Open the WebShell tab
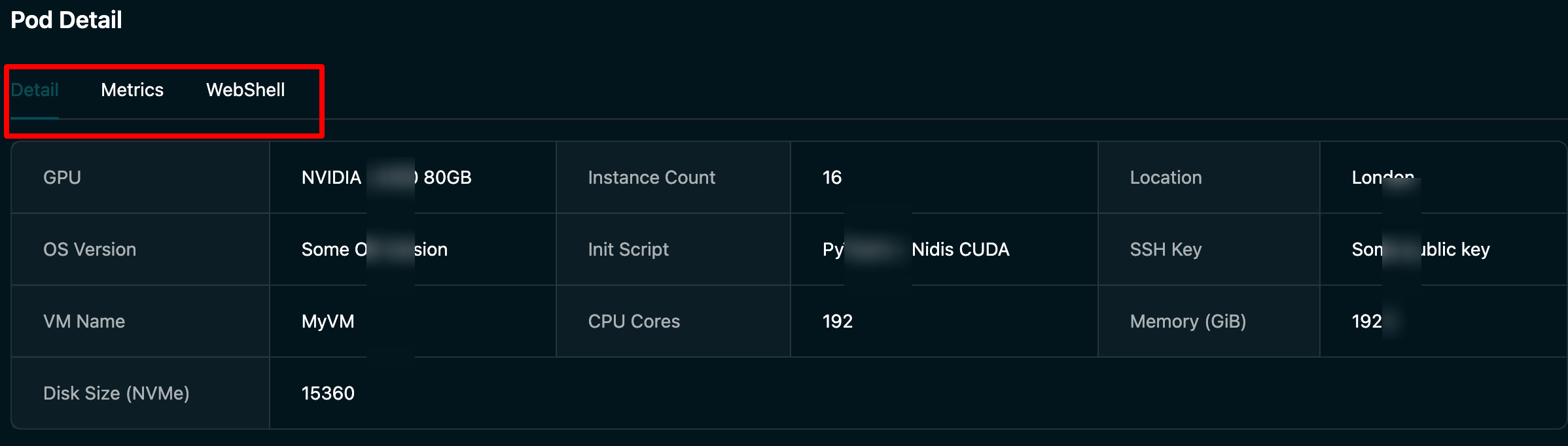 [245, 90]
